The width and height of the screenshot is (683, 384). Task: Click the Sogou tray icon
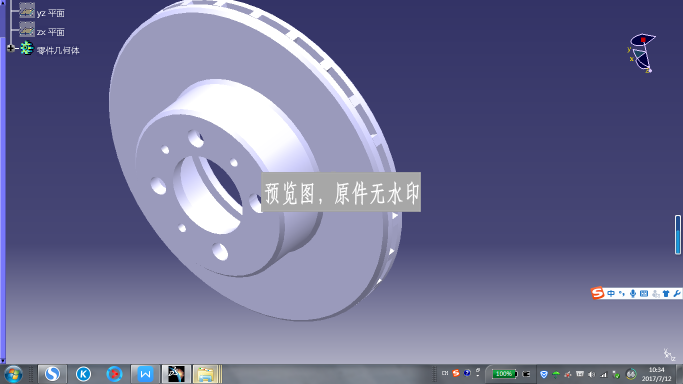pos(456,373)
